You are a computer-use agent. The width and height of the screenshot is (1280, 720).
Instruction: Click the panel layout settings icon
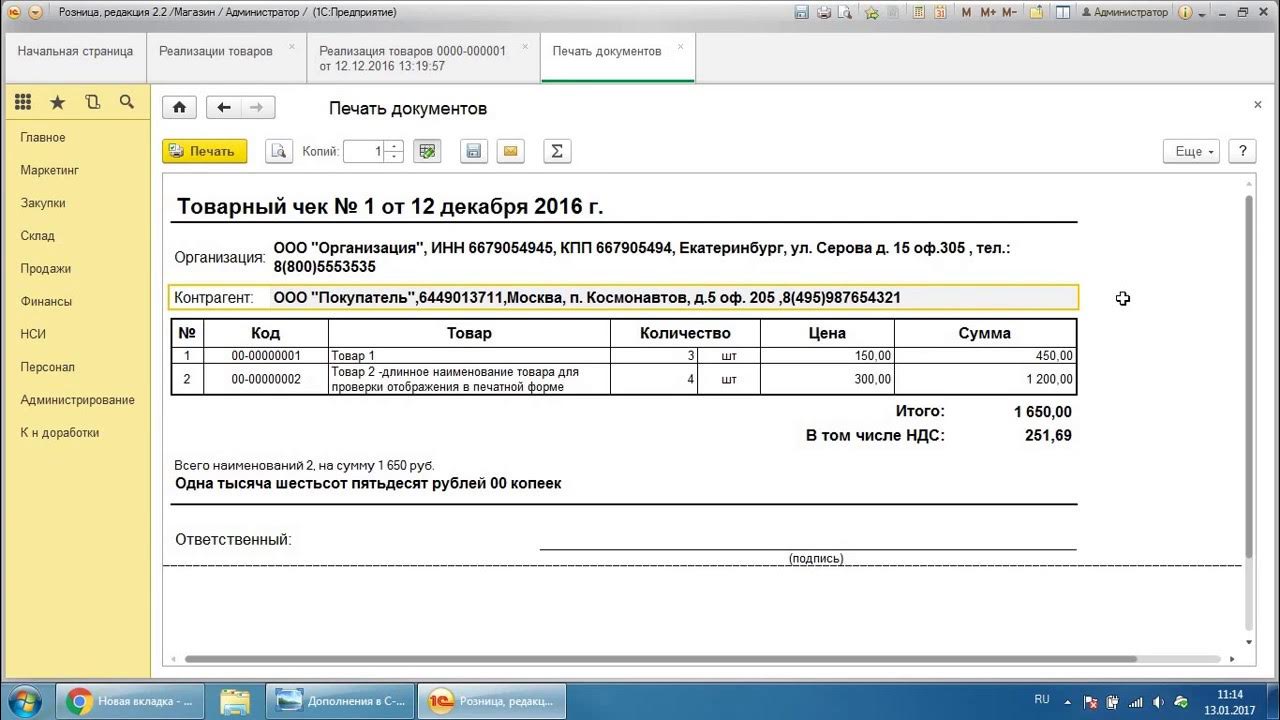tap(1063, 13)
